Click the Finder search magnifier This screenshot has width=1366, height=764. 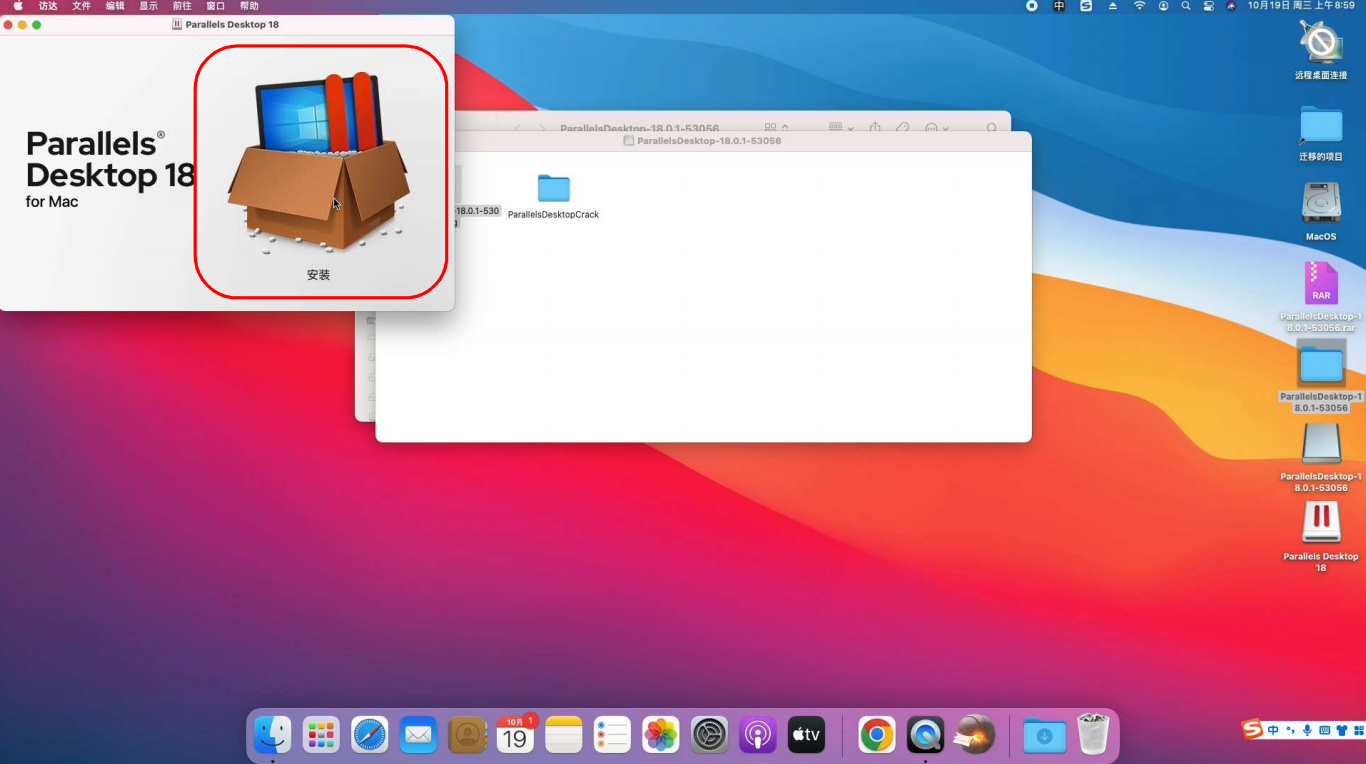click(992, 128)
